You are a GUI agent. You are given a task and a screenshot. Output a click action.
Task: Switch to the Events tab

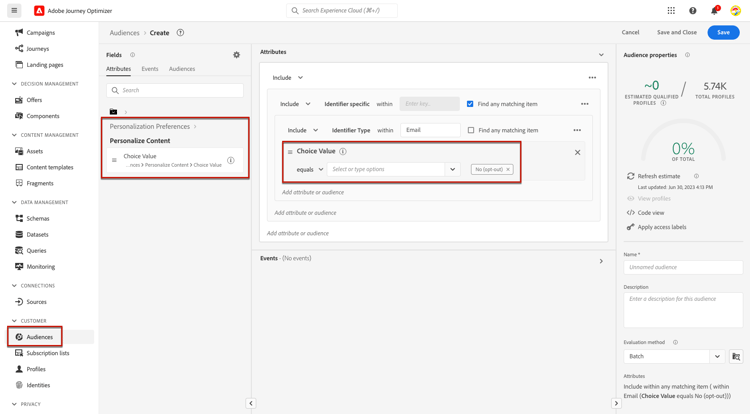(x=150, y=69)
